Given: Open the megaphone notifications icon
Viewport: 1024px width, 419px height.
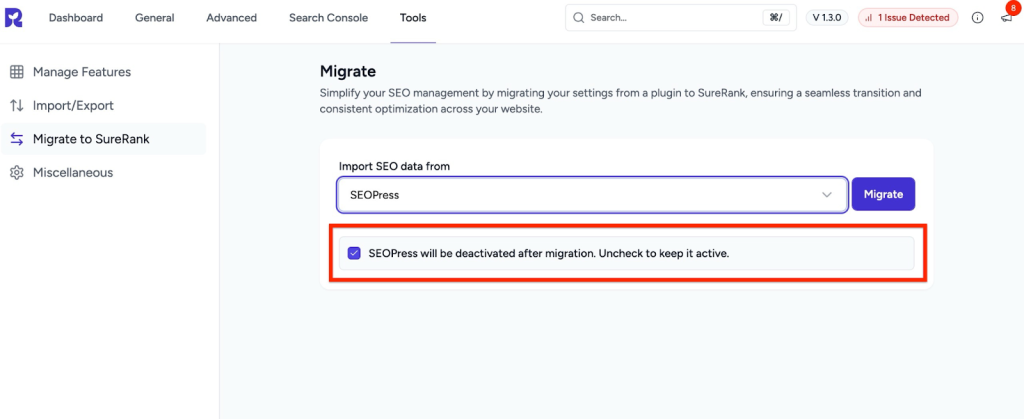Looking at the screenshot, I should (1006, 18).
